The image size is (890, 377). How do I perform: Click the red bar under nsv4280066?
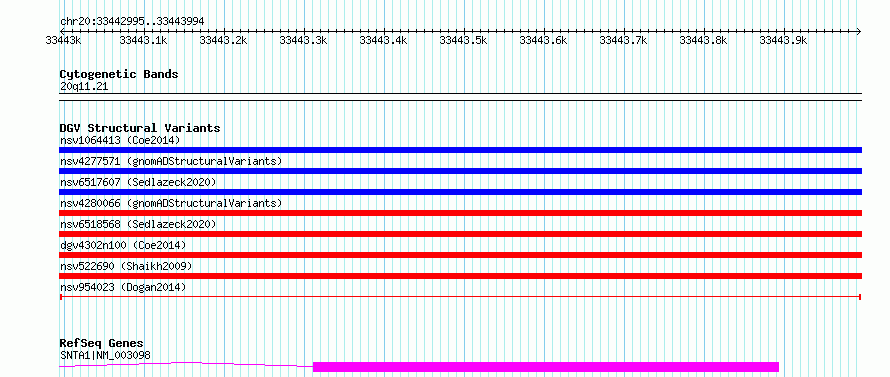[460, 213]
